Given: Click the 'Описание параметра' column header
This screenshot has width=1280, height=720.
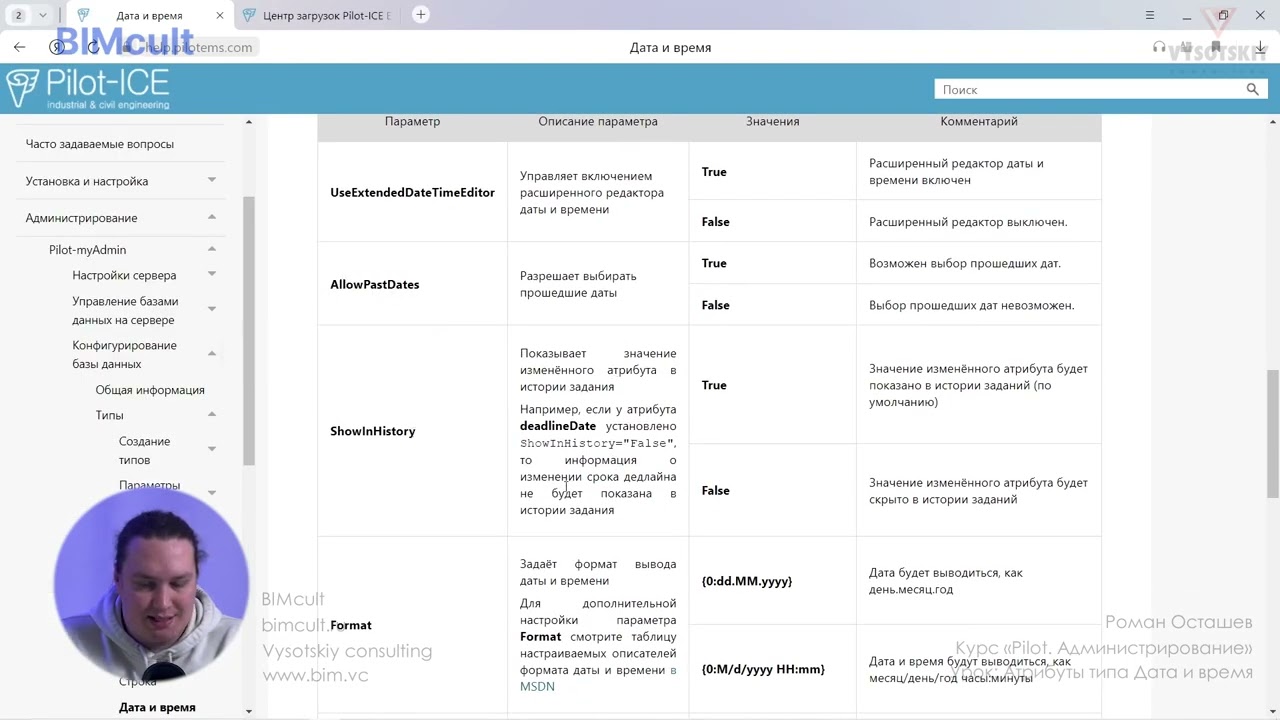Looking at the screenshot, I should point(598,121).
